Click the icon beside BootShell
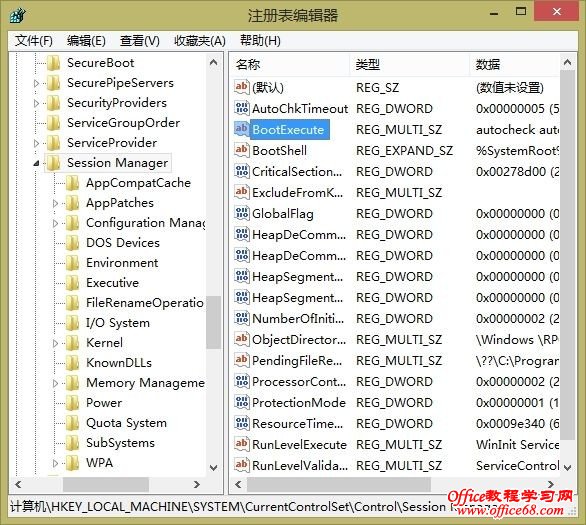 tap(241, 150)
